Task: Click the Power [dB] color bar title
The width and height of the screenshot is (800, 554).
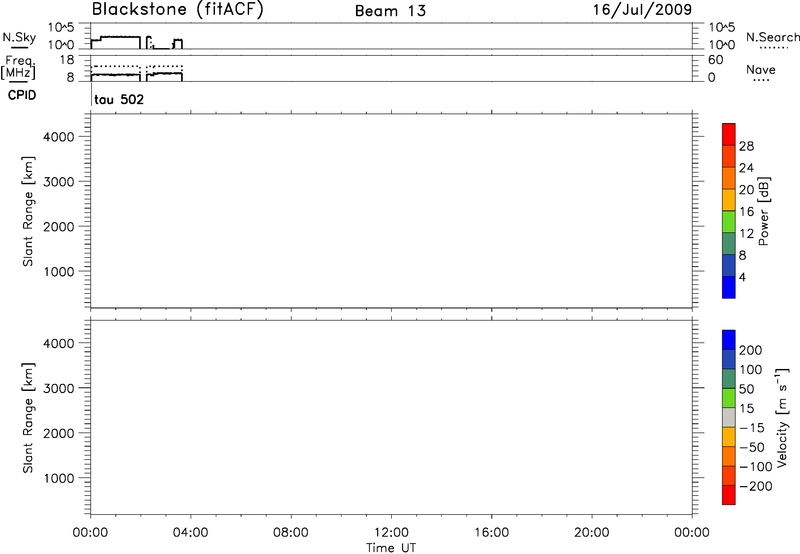Action: pyautogui.click(x=764, y=211)
